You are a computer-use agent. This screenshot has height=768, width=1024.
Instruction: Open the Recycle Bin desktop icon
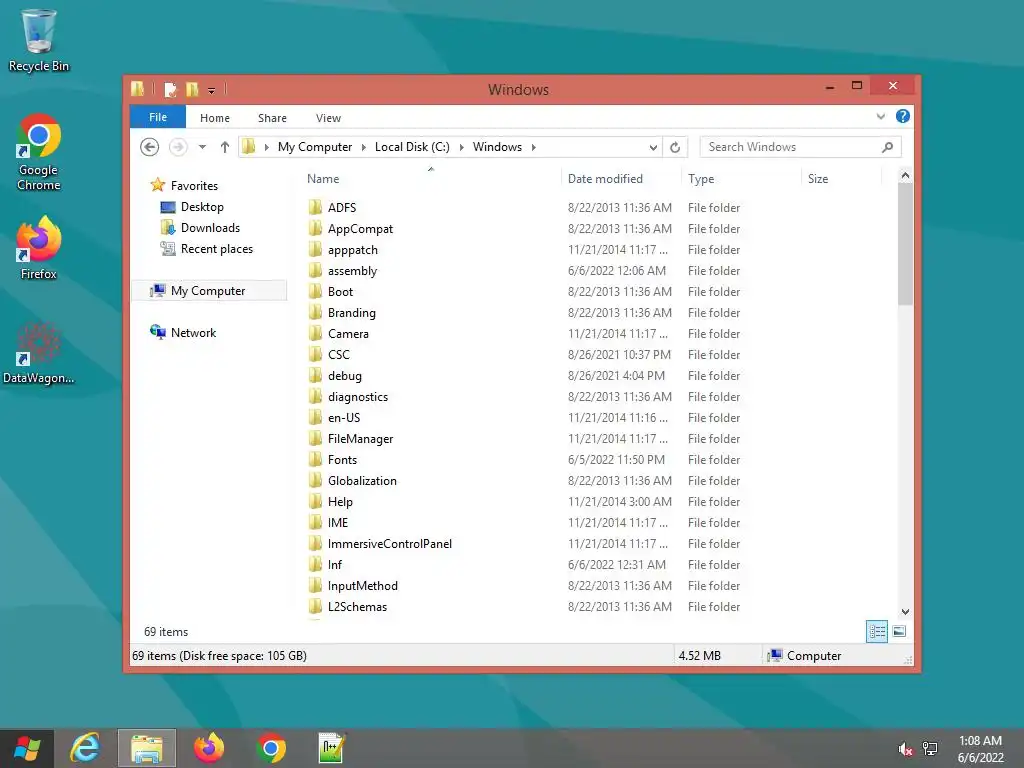click(39, 40)
